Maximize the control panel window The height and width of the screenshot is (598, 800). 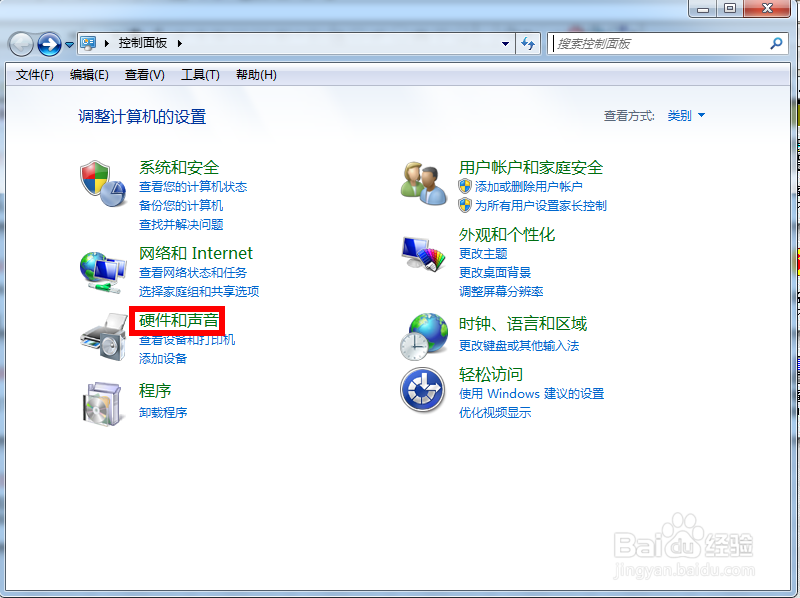[730, 8]
